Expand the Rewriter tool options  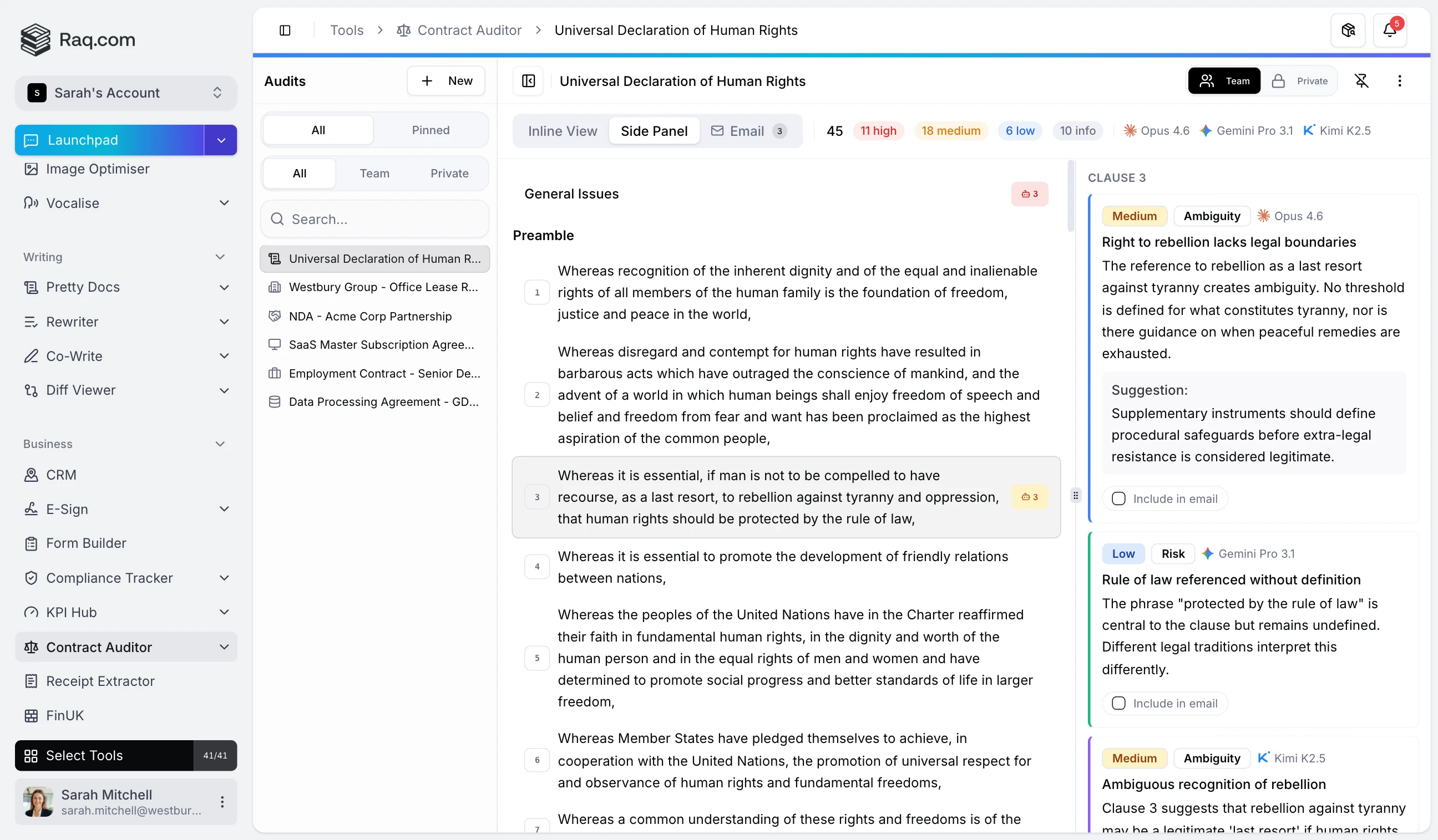tap(224, 322)
